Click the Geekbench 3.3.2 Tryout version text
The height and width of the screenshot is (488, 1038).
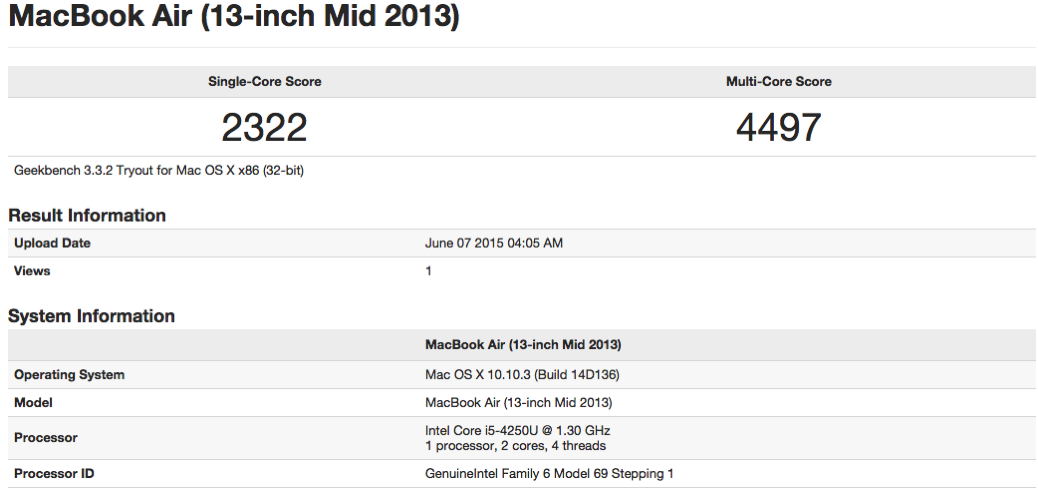[159, 171]
